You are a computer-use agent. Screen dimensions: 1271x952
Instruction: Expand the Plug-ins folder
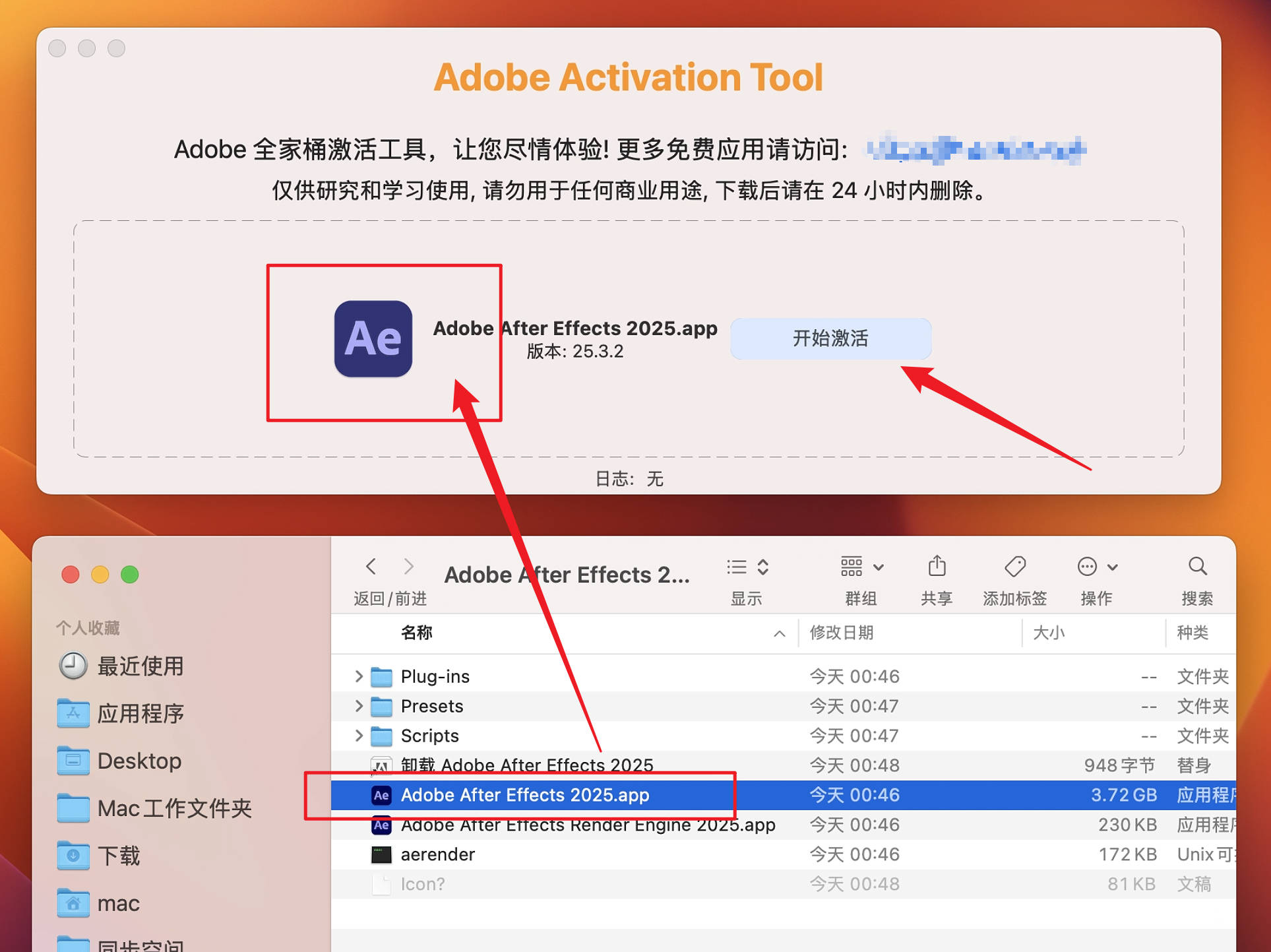pyautogui.click(x=359, y=676)
